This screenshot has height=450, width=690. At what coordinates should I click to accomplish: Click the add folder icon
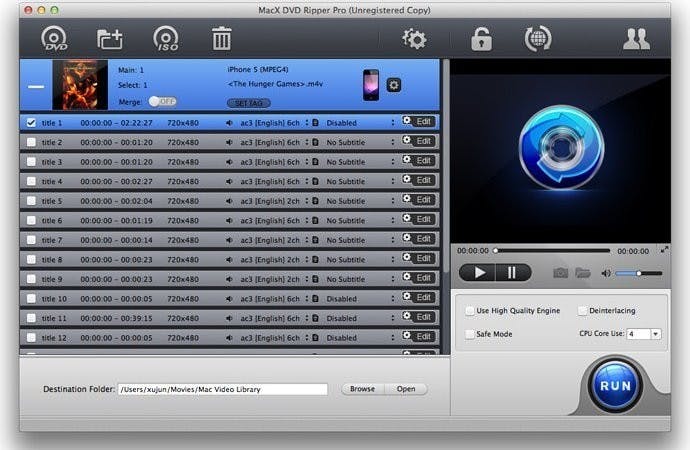tap(109, 39)
